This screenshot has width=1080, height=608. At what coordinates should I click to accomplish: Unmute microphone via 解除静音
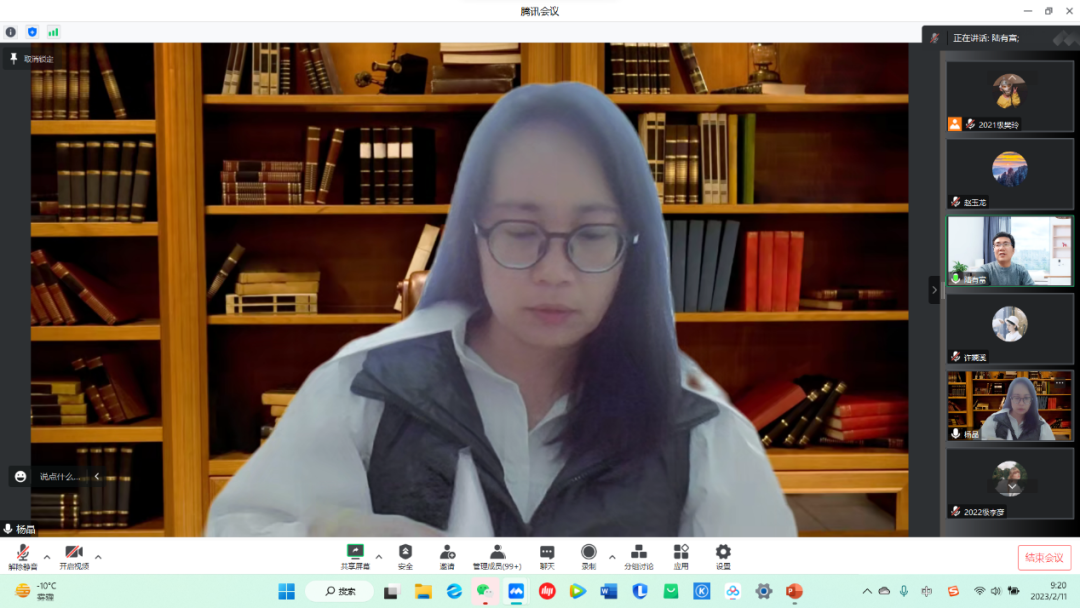click(x=22, y=556)
